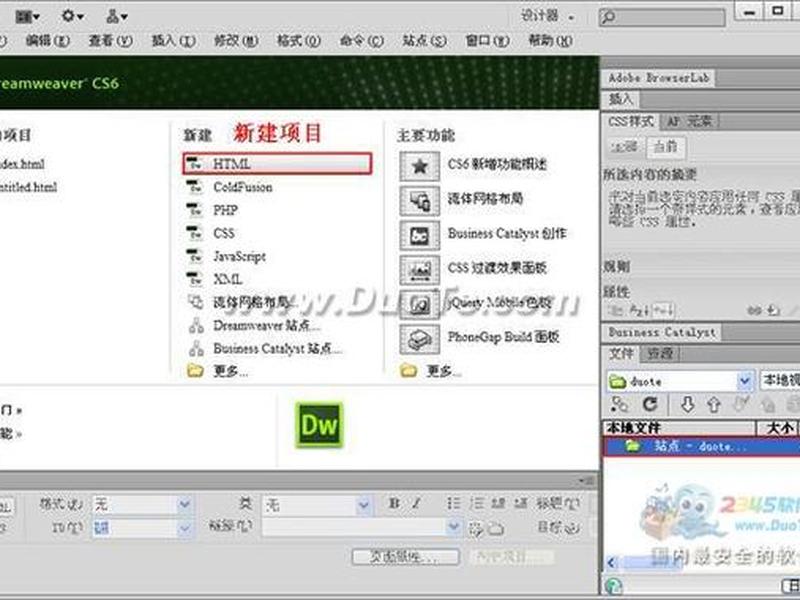Click the HTML new document icon
Viewport: 800px width, 600px height.
click(x=194, y=164)
